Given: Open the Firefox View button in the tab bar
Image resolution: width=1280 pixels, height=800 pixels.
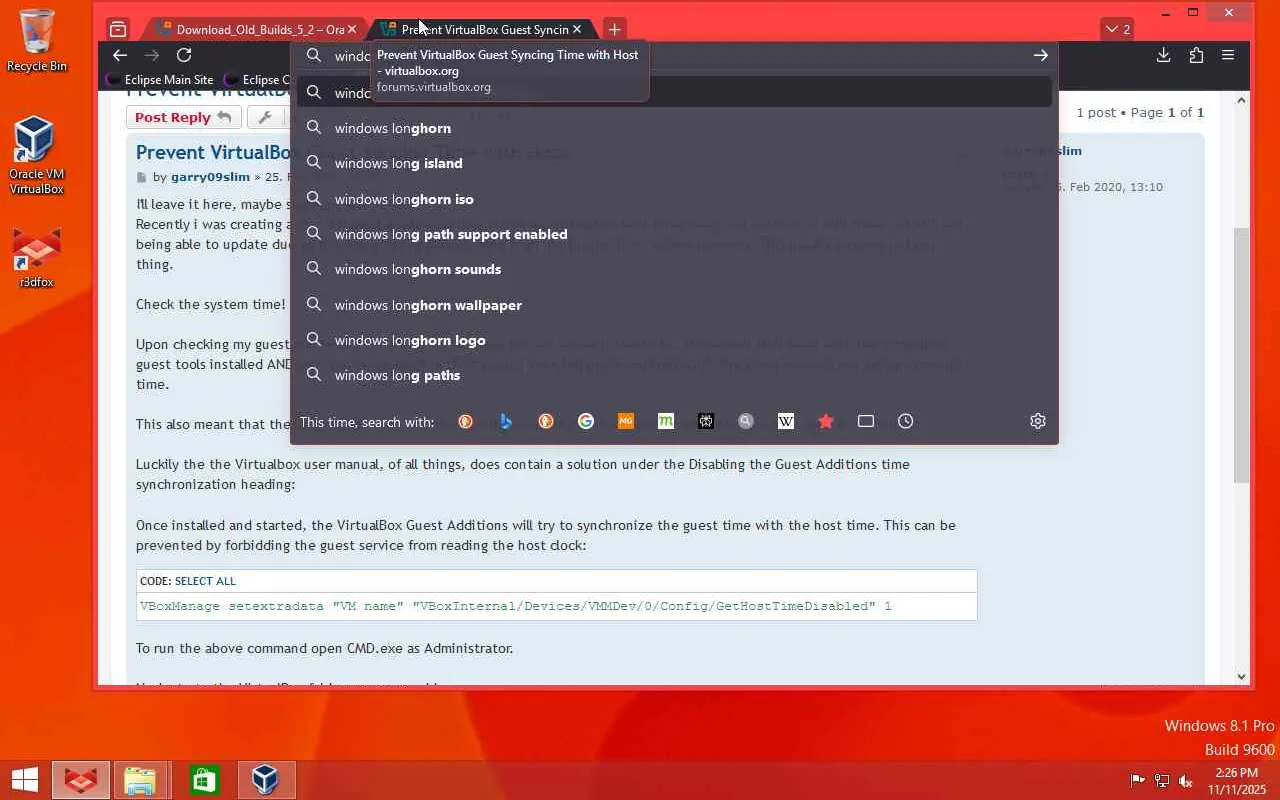Looking at the screenshot, I should pyautogui.click(x=118, y=29).
